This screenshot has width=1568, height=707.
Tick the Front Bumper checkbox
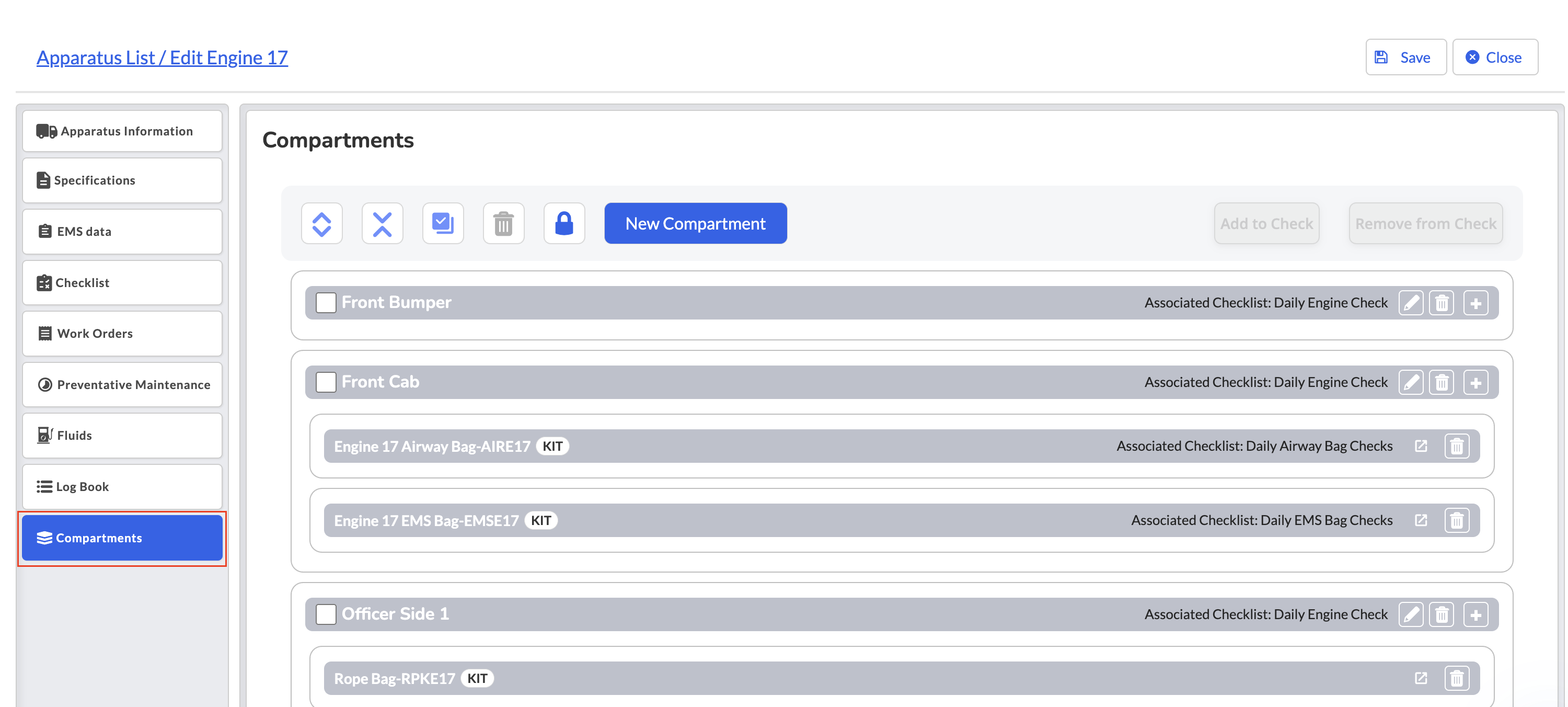[x=326, y=303]
